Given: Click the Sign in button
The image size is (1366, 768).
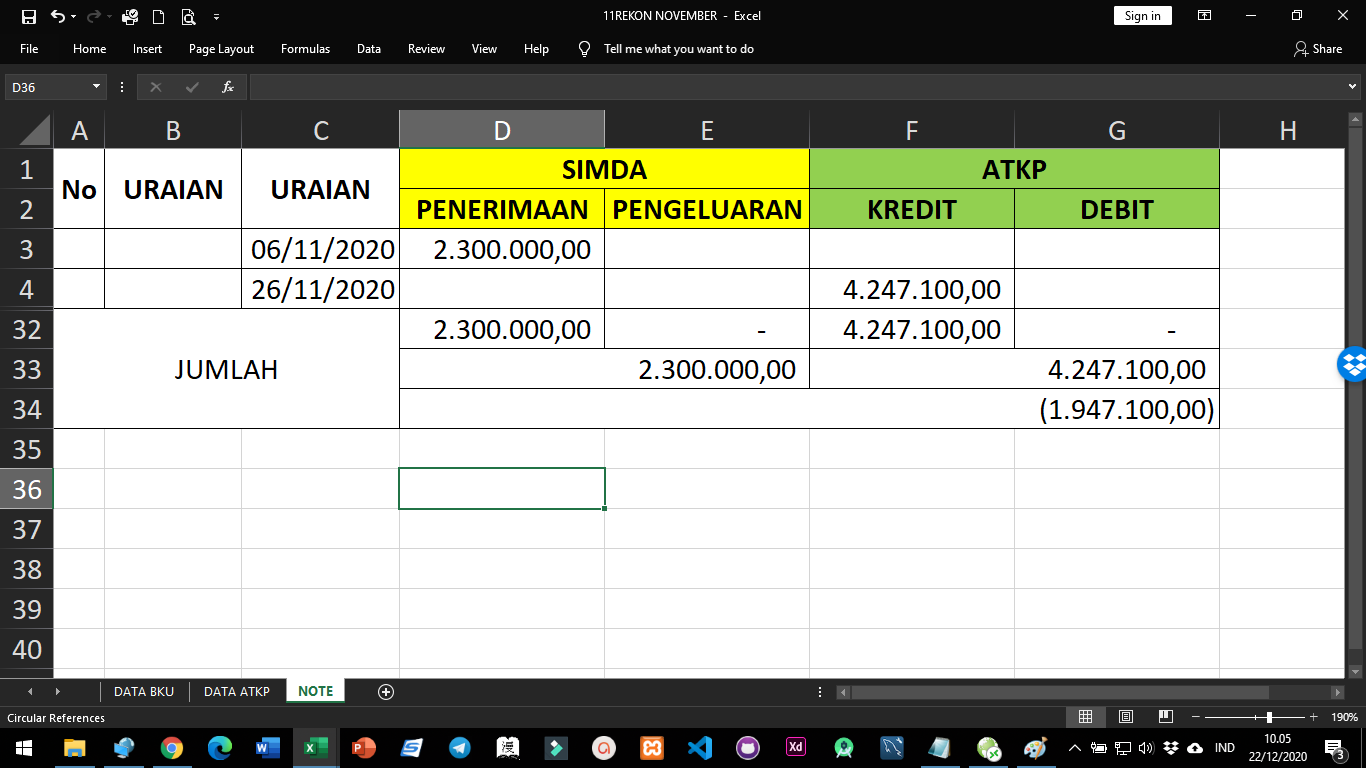Looking at the screenshot, I should (1142, 16).
